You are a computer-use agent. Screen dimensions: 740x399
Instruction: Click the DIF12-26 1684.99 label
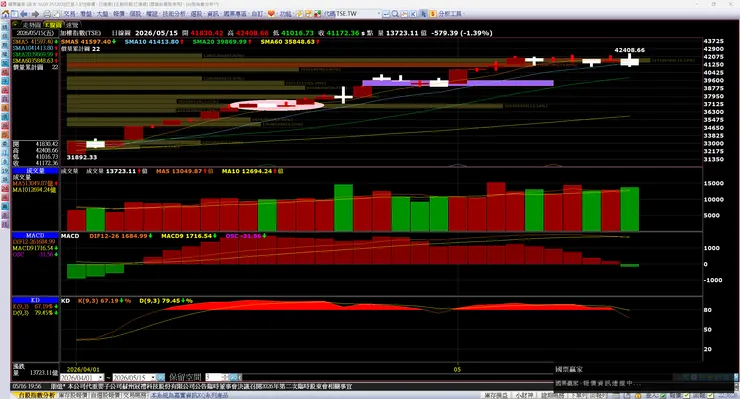coord(118,236)
